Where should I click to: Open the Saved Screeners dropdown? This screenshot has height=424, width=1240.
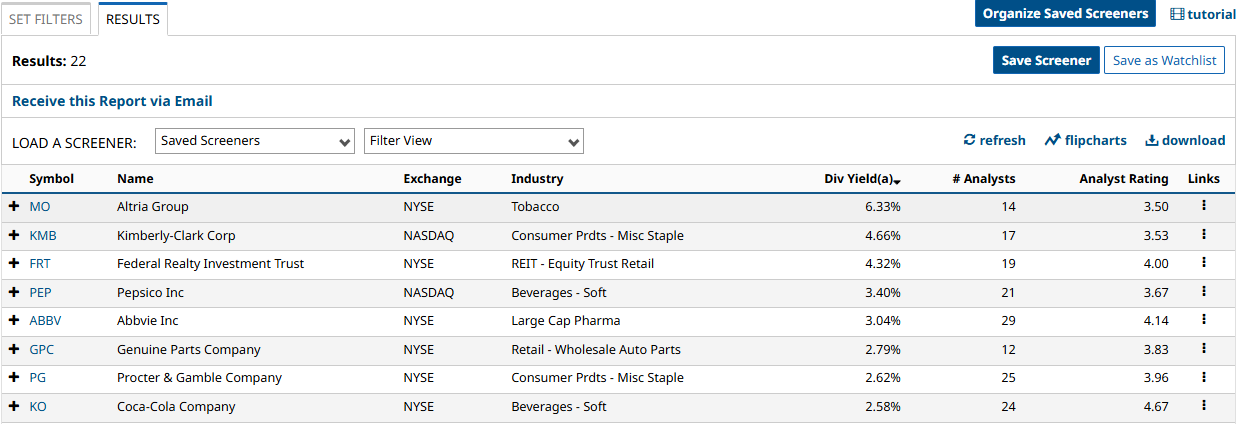(x=255, y=141)
